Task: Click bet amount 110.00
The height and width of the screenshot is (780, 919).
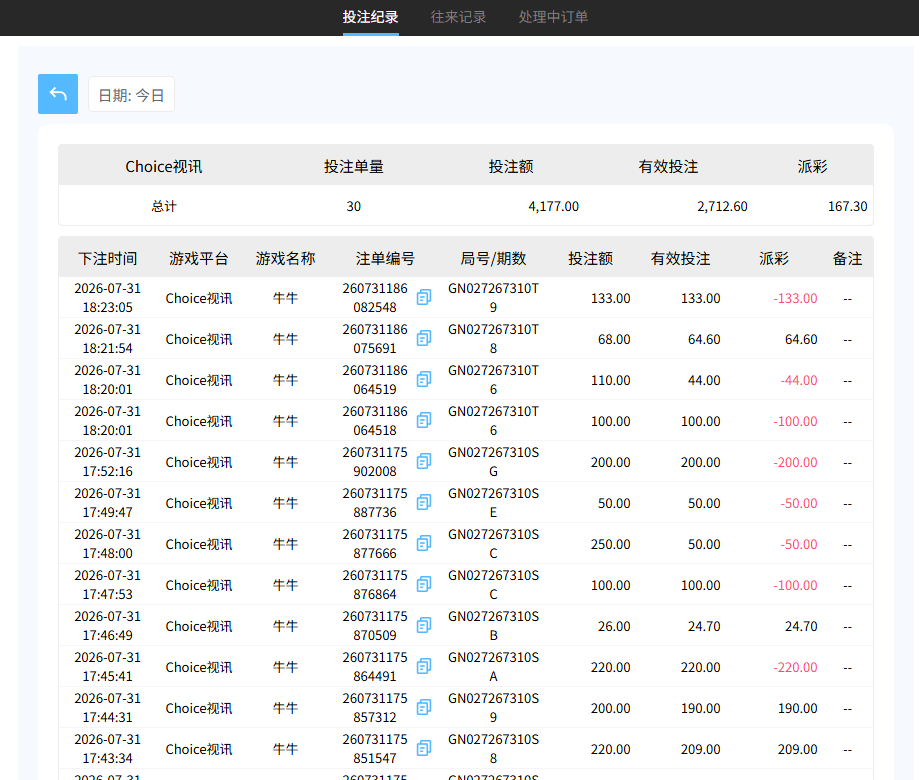Action: pos(611,380)
